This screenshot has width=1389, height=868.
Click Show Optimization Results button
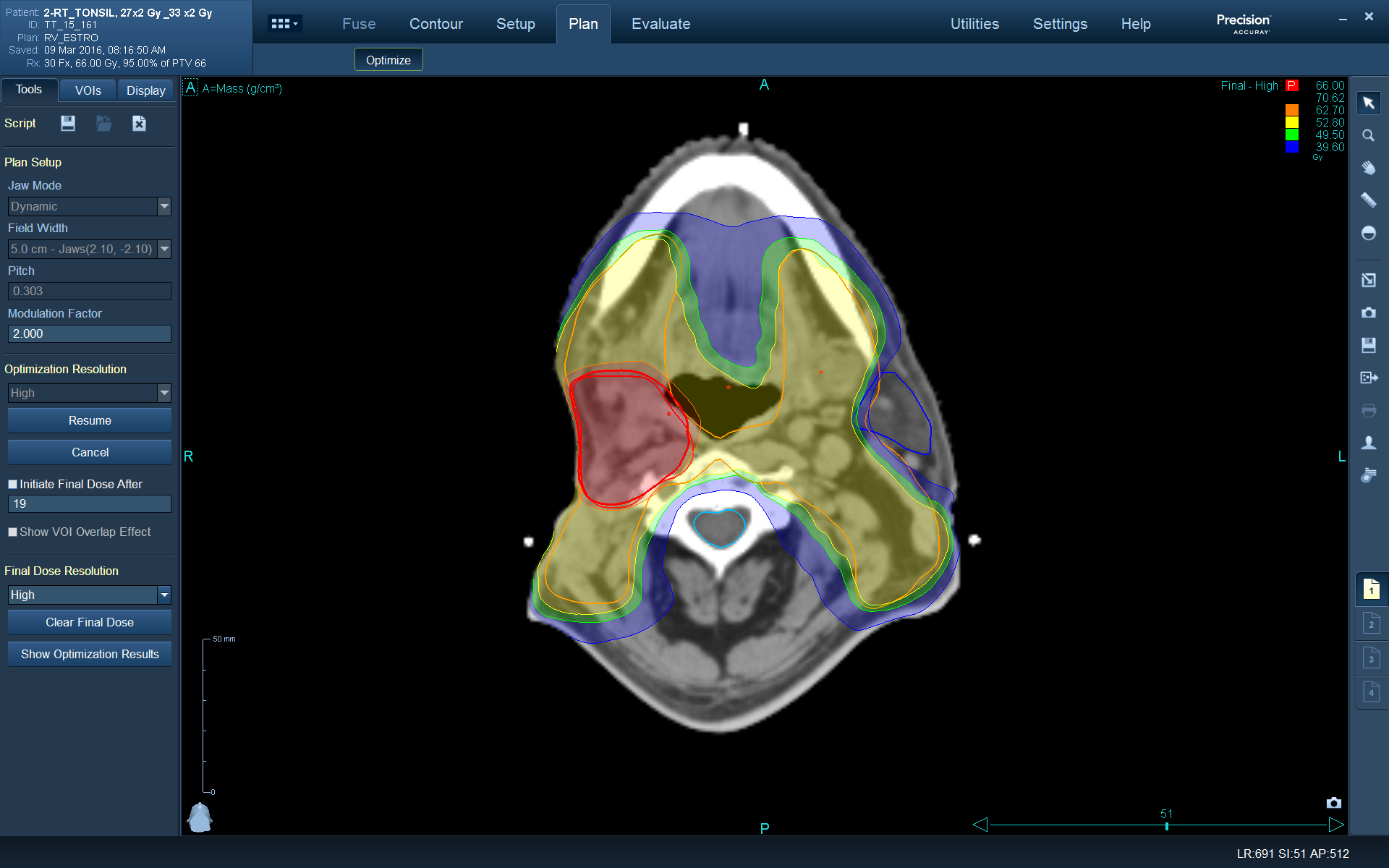(90, 655)
